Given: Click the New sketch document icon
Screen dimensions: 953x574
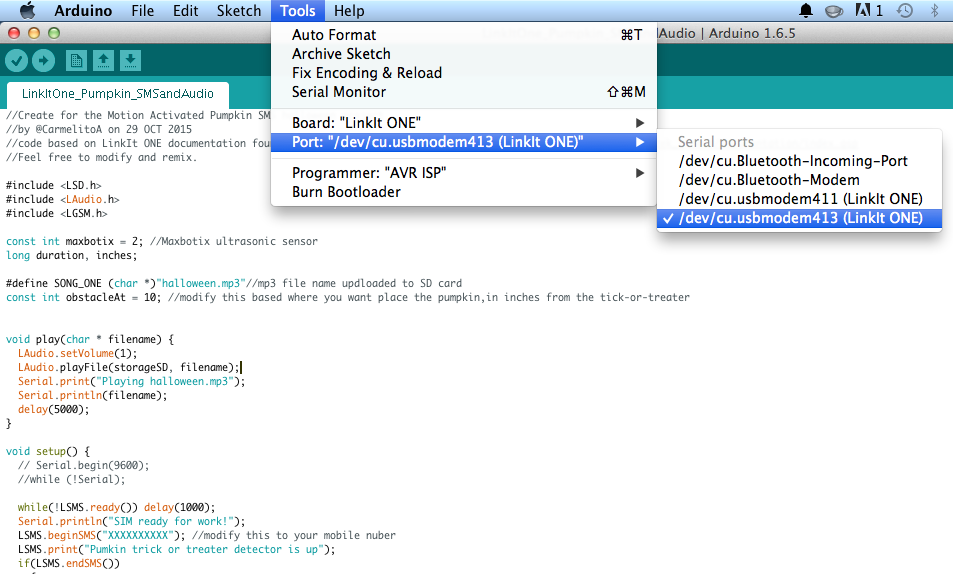Looking at the screenshot, I should pyautogui.click(x=76, y=60).
